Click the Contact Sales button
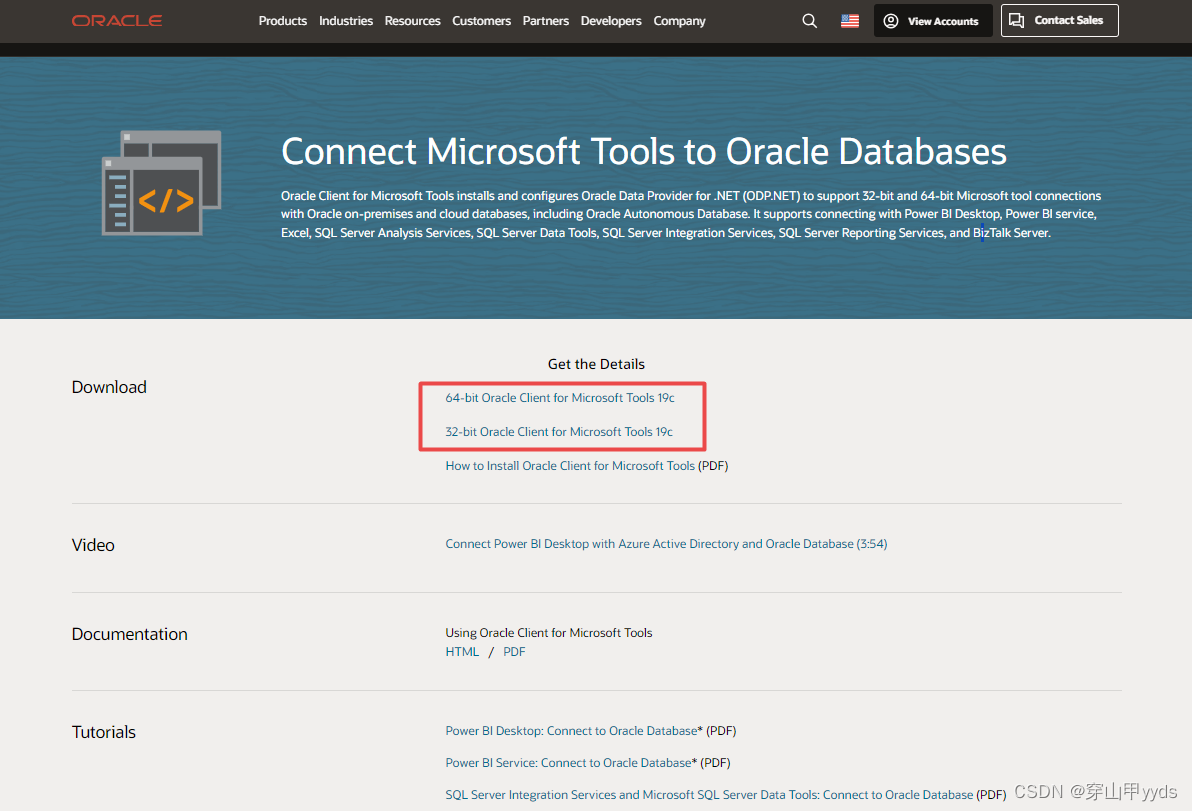The width and height of the screenshot is (1192, 811). 1060,21
